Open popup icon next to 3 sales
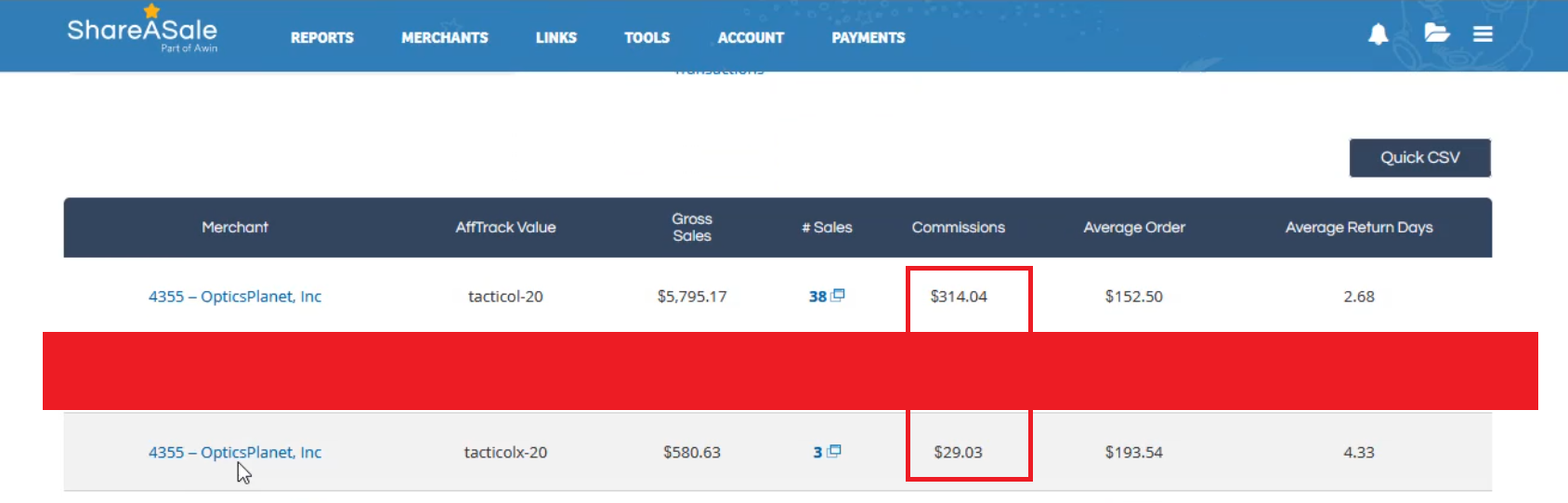 [833, 451]
